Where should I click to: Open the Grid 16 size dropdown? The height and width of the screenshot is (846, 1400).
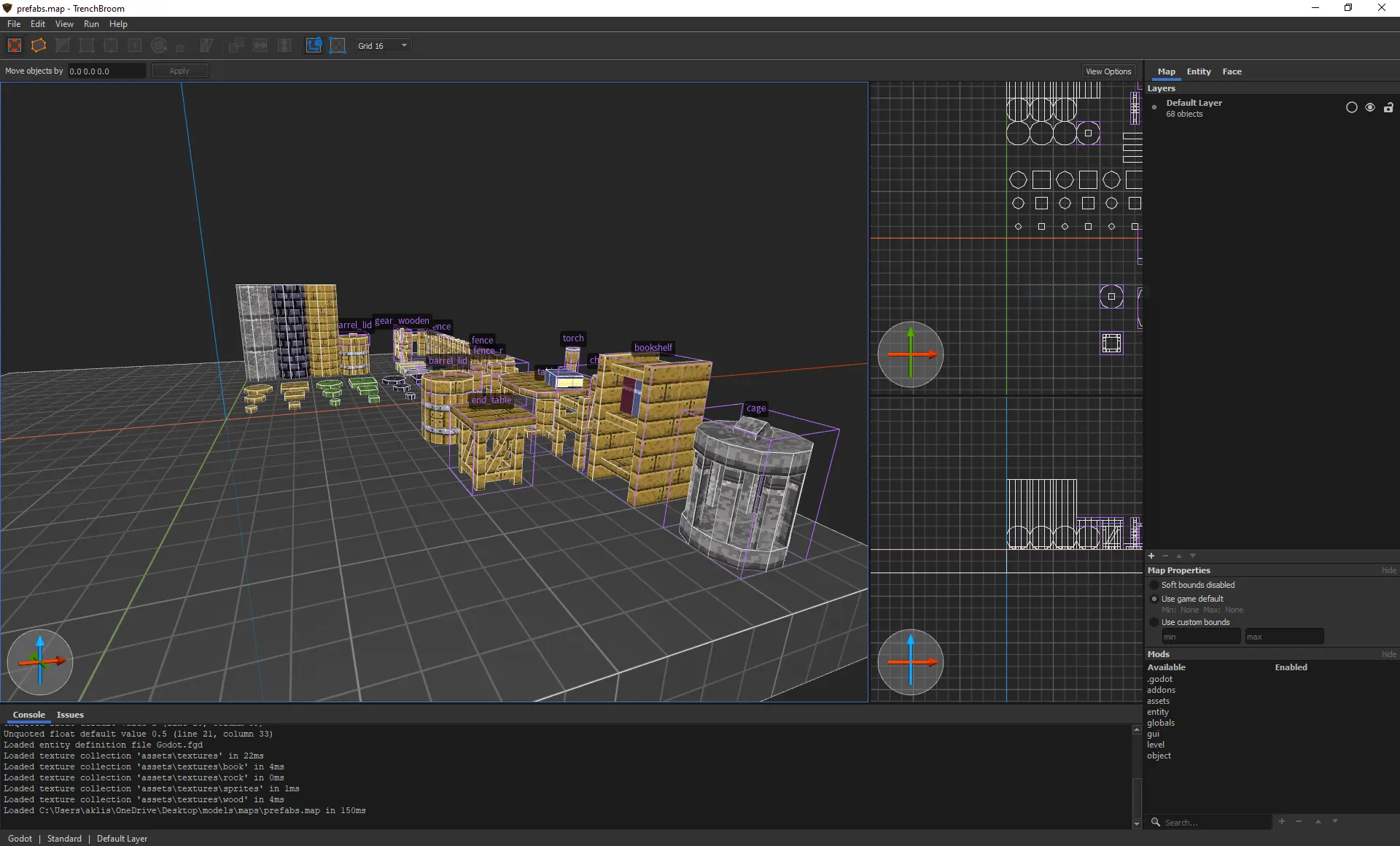(x=384, y=45)
